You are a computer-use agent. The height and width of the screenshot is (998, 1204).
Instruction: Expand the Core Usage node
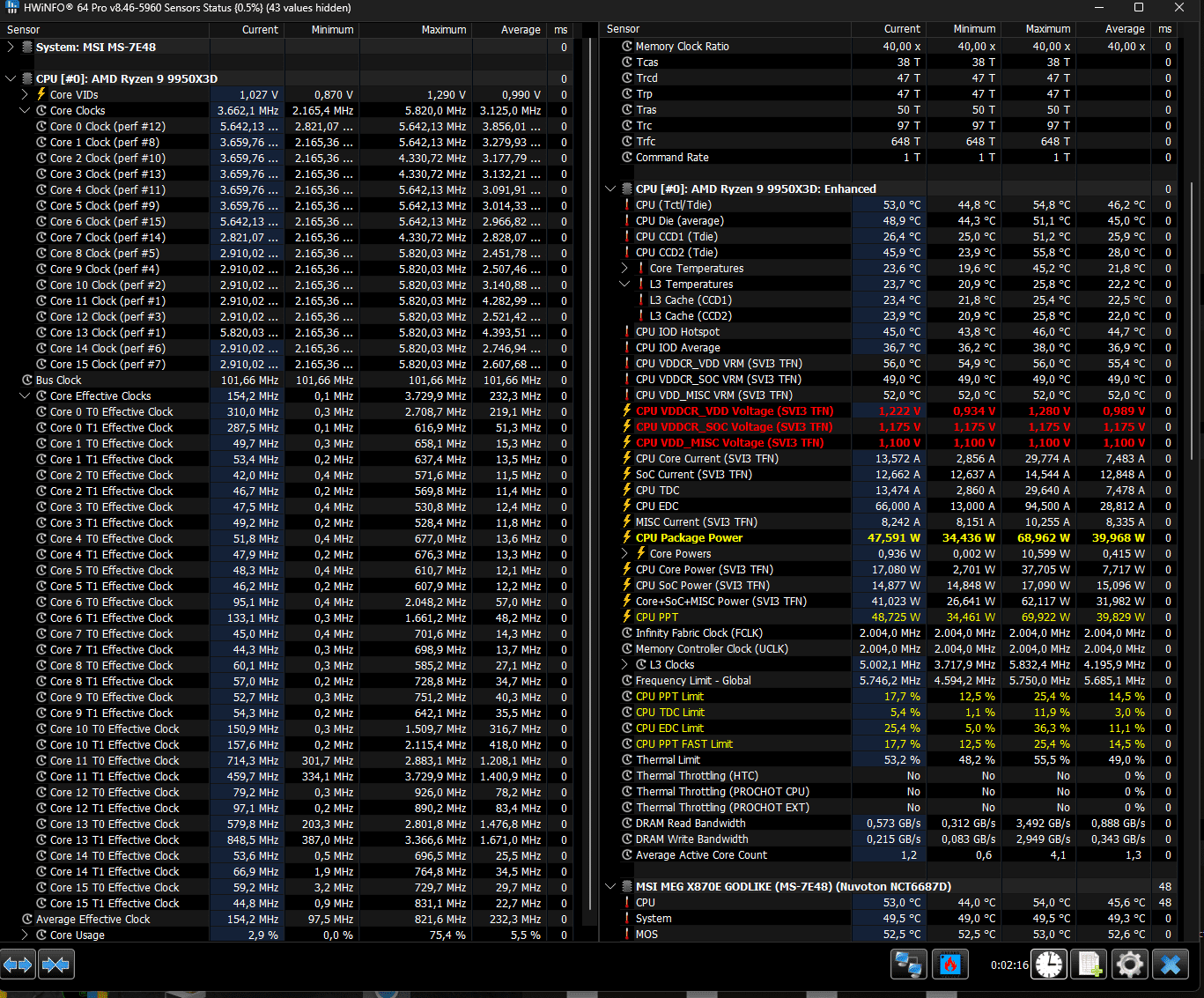click(25, 935)
